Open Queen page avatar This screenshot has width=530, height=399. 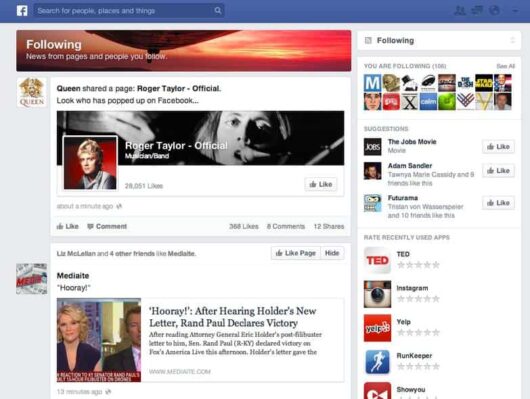(x=32, y=92)
